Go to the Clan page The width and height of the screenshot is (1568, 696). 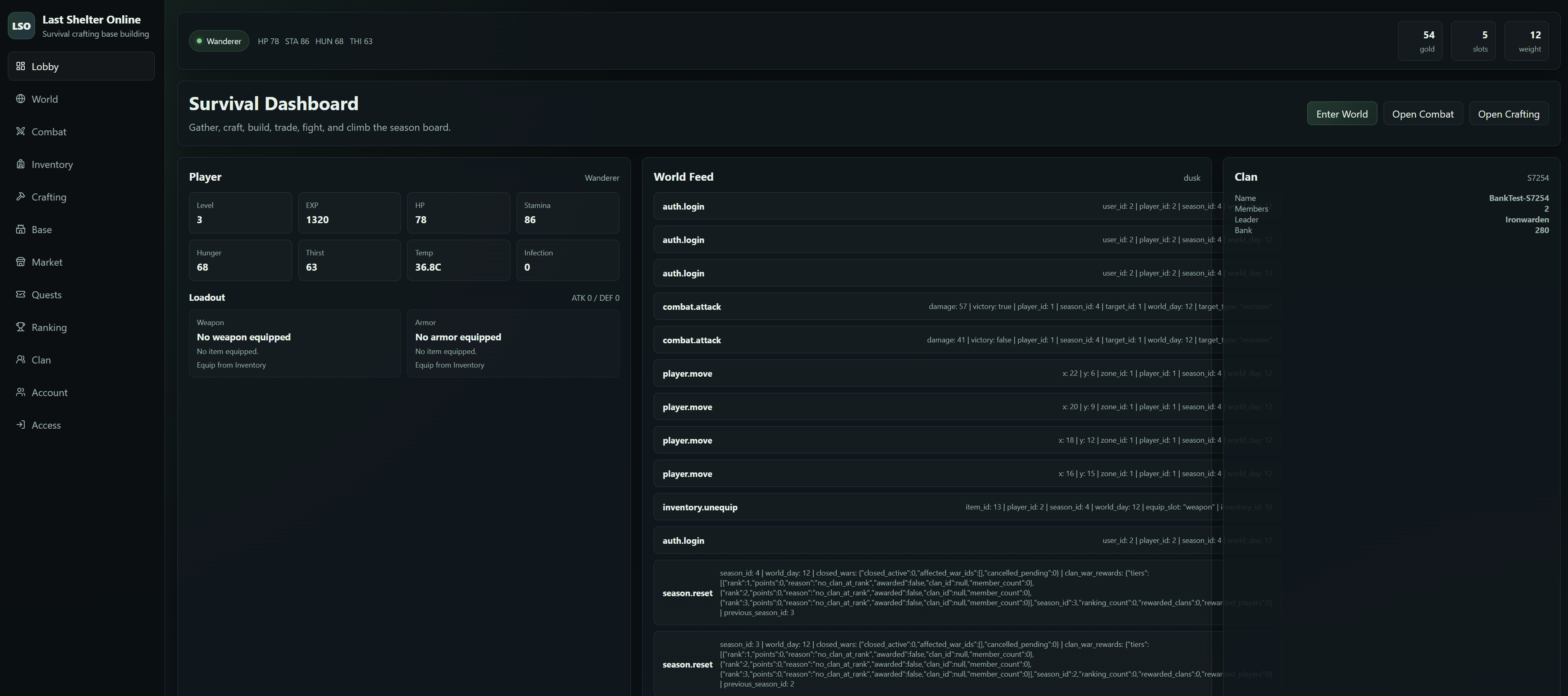(x=81, y=360)
